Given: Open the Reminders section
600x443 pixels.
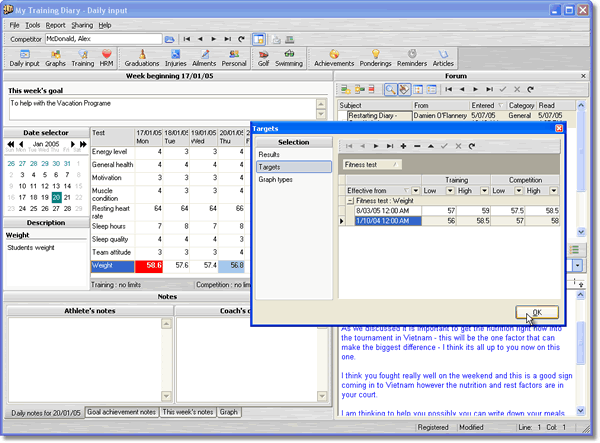Looking at the screenshot, I should (412, 59).
